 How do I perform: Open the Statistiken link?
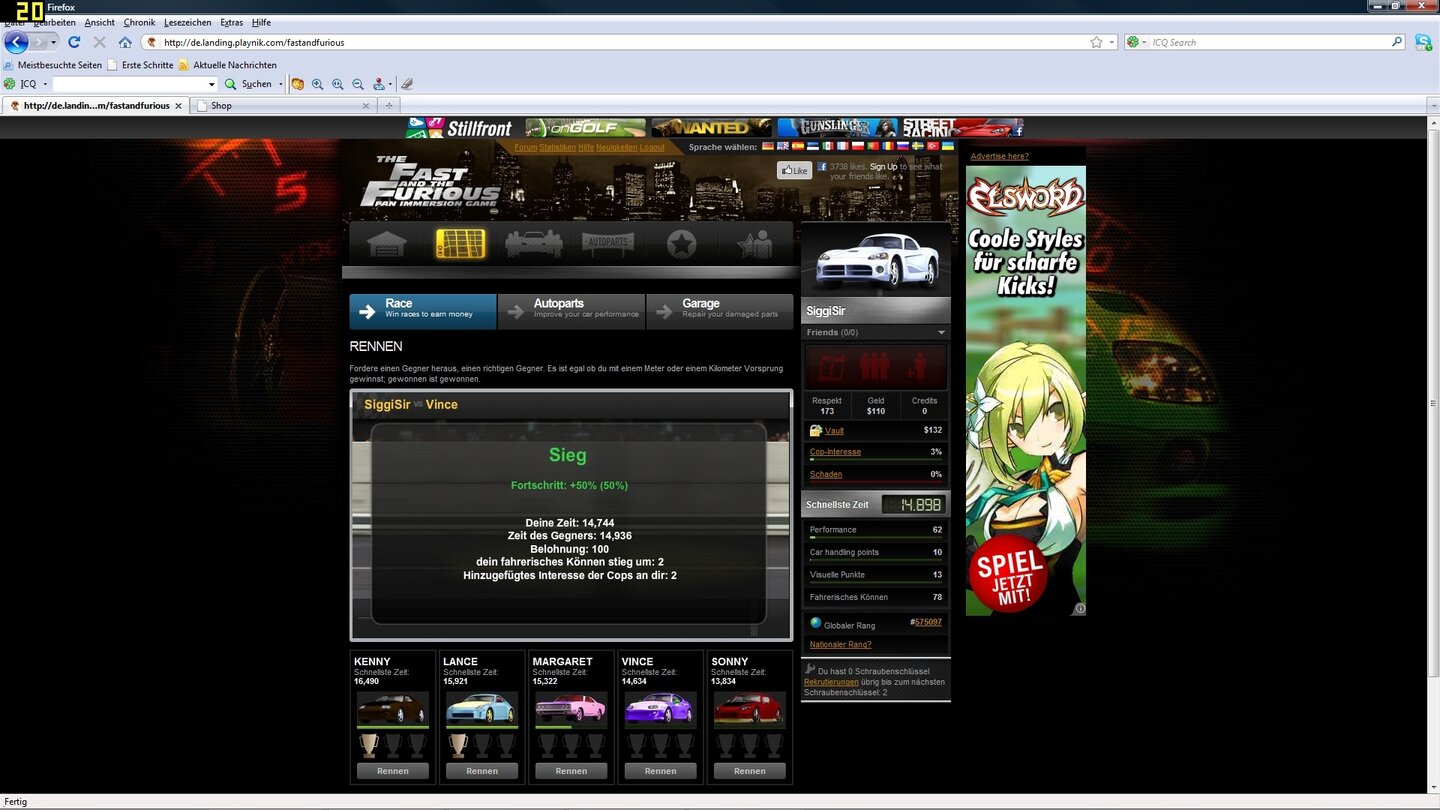coord(558,147)
